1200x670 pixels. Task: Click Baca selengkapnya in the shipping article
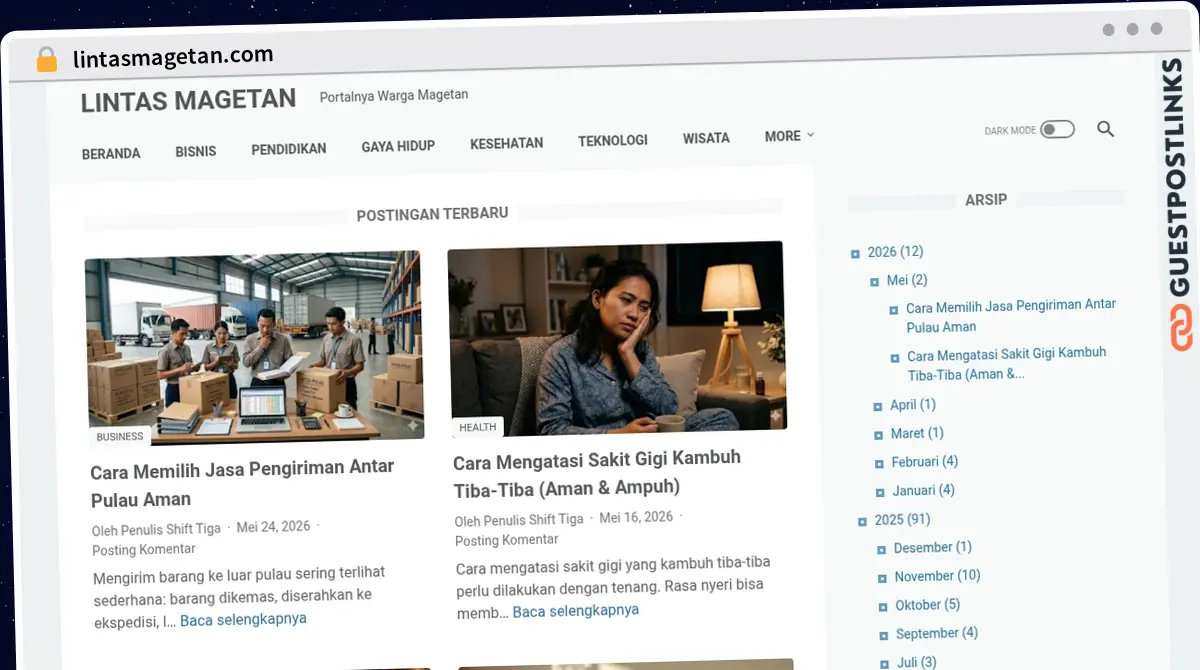[244, 619]
